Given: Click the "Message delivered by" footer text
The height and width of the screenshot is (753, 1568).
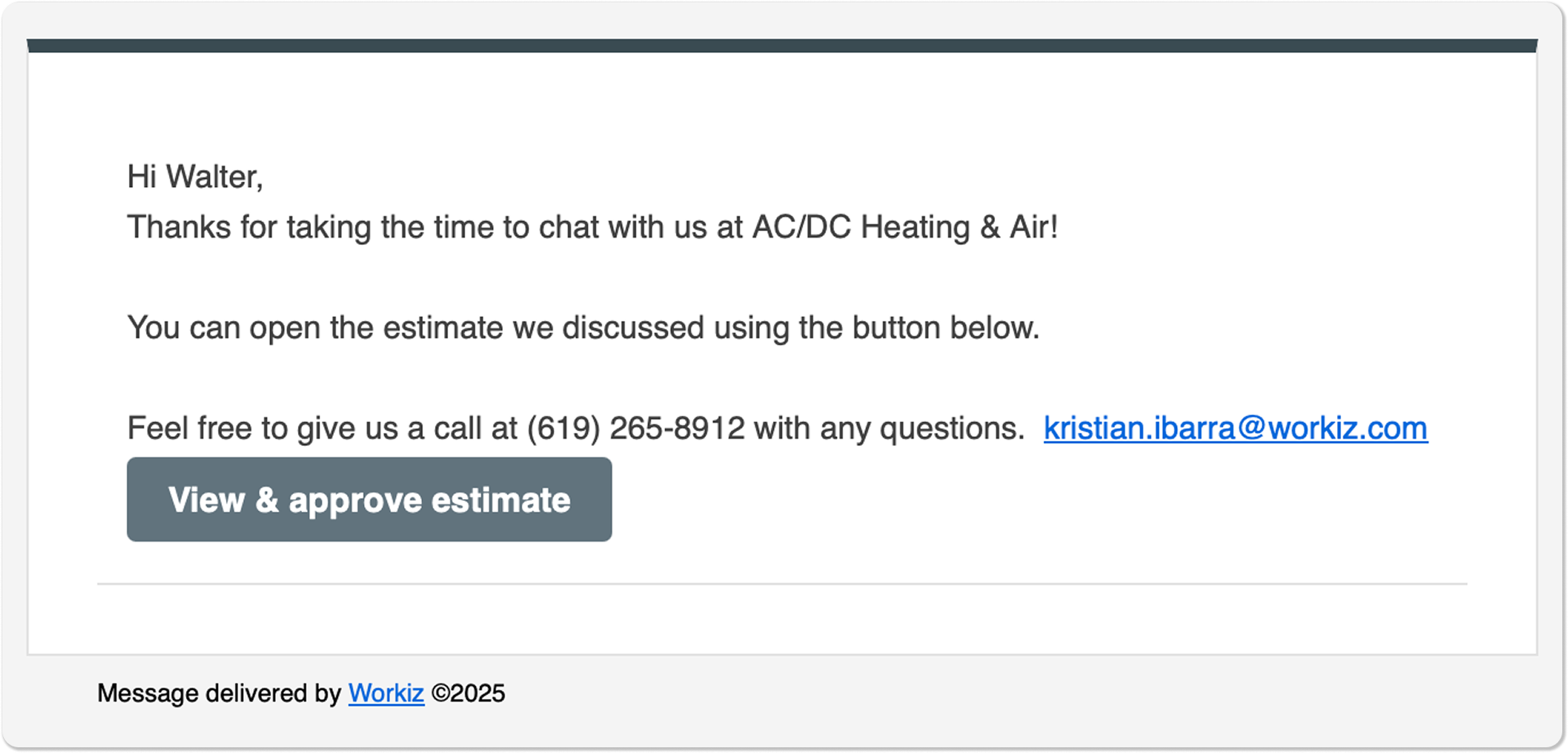Looking at the screenshot, I should click(x=219, y=693).
